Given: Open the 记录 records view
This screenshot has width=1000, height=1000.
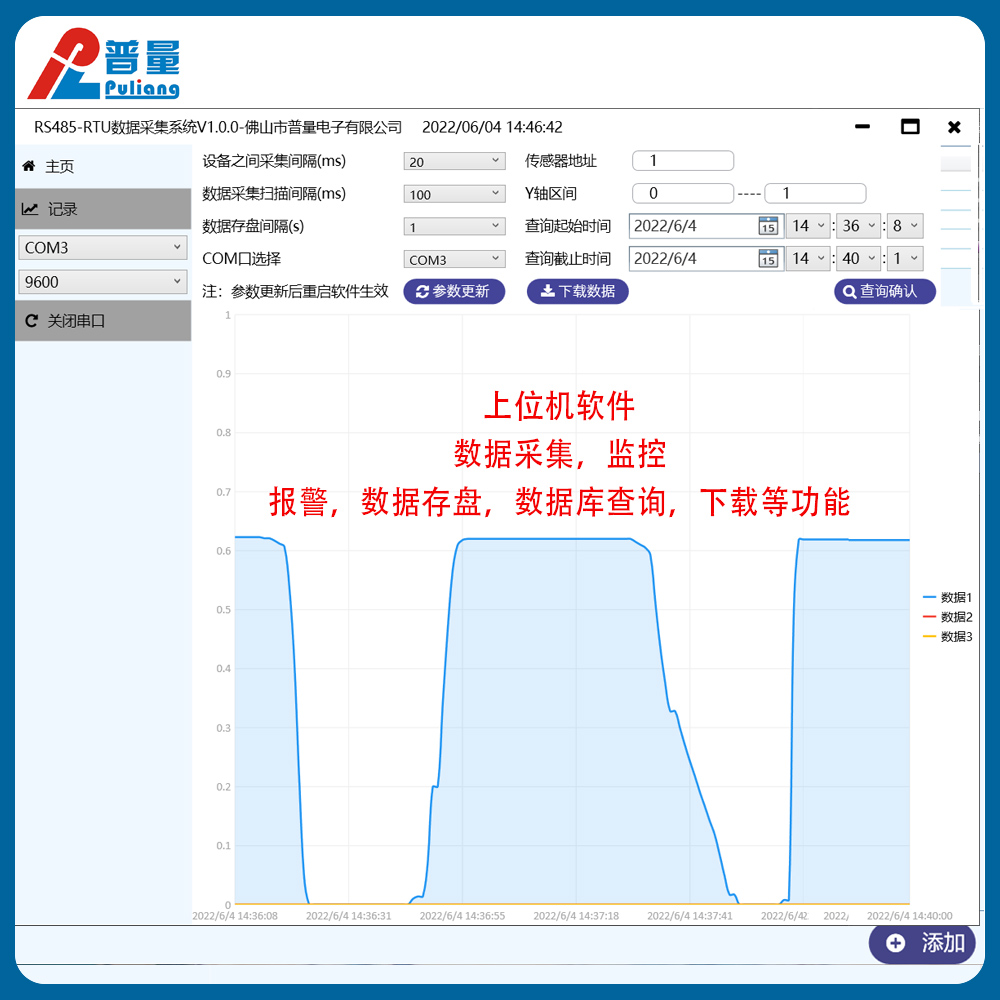Looking at the screenshot, I should pyautogui.click(x=103, y=209).
